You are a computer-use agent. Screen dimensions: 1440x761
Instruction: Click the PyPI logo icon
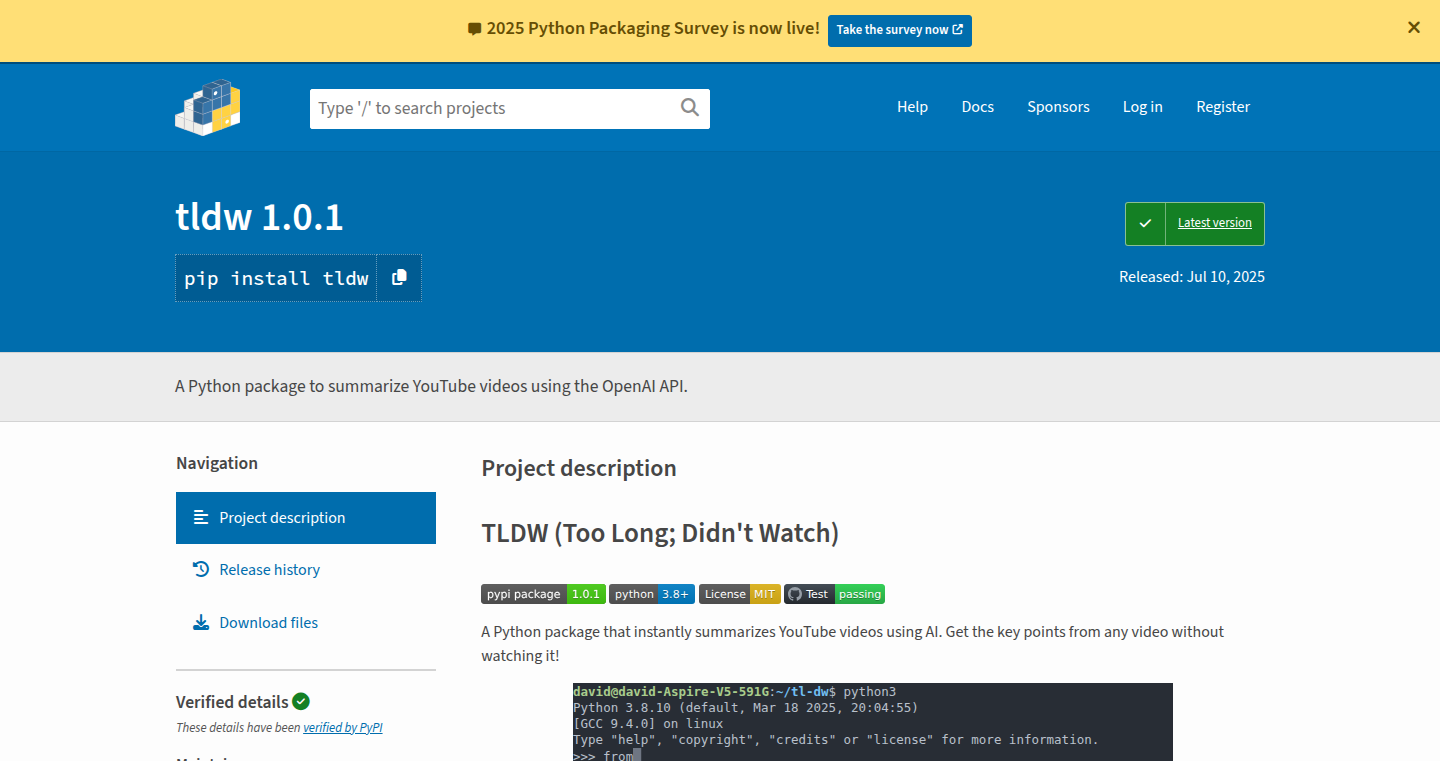[x=208, y=107]
